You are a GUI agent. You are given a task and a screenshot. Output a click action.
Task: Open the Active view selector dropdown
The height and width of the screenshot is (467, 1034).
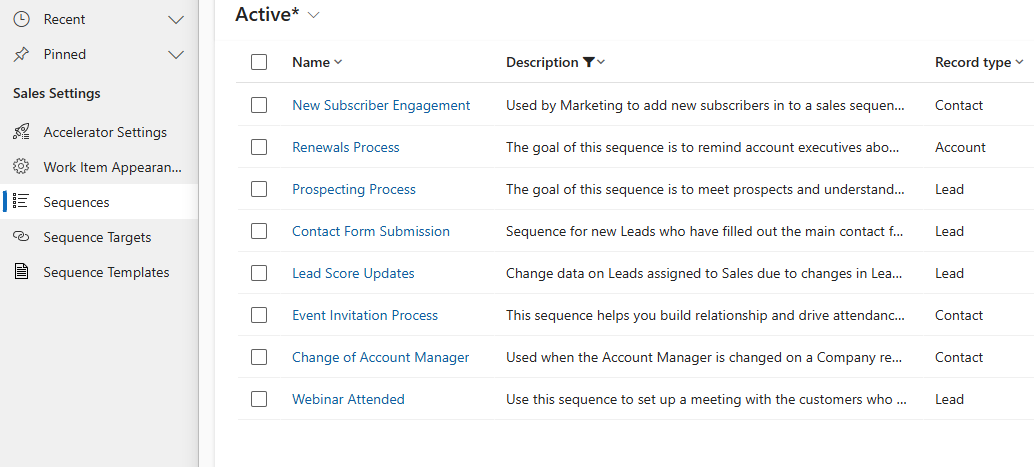pos(314,14)
